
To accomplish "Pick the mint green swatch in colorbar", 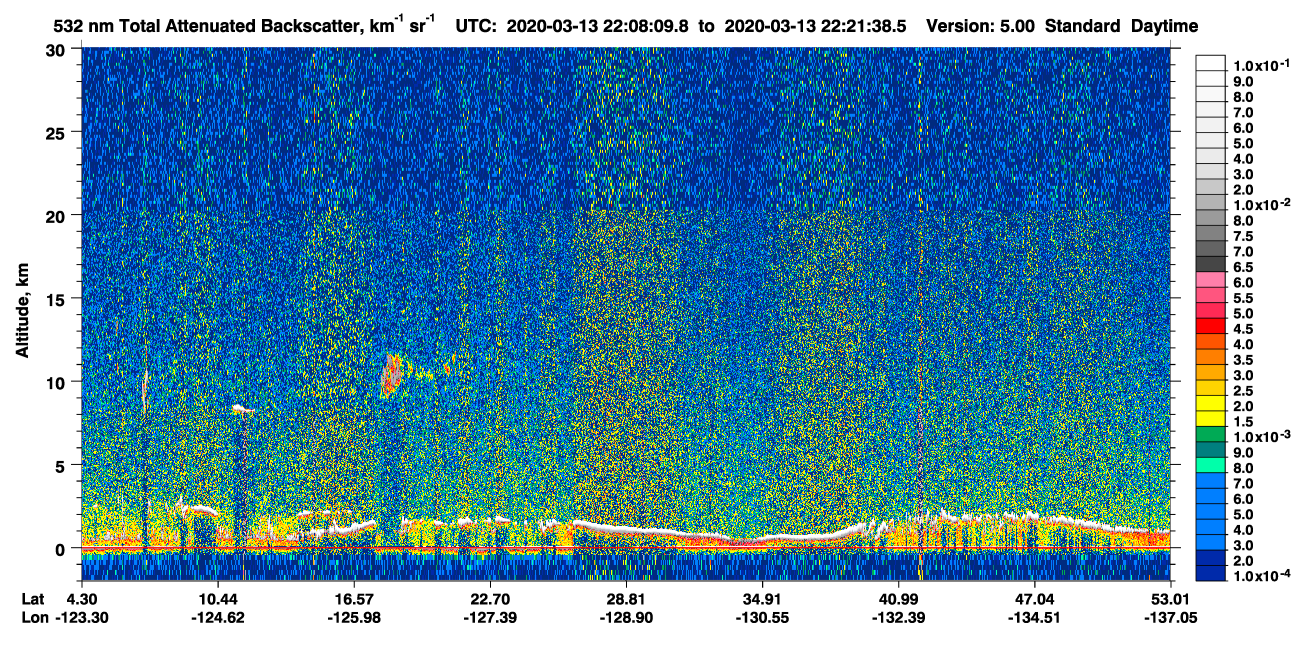I will coord(1210,463).
